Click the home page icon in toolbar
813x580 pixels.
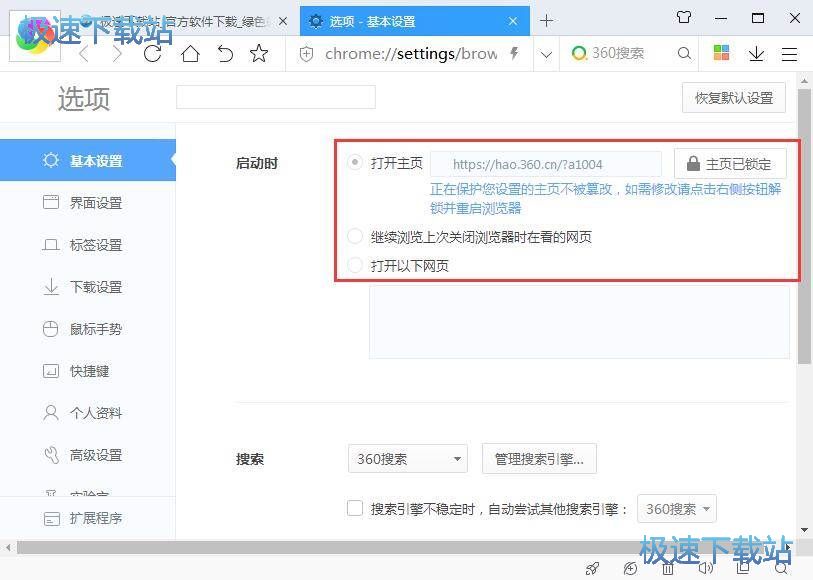[x=190, y=54]
